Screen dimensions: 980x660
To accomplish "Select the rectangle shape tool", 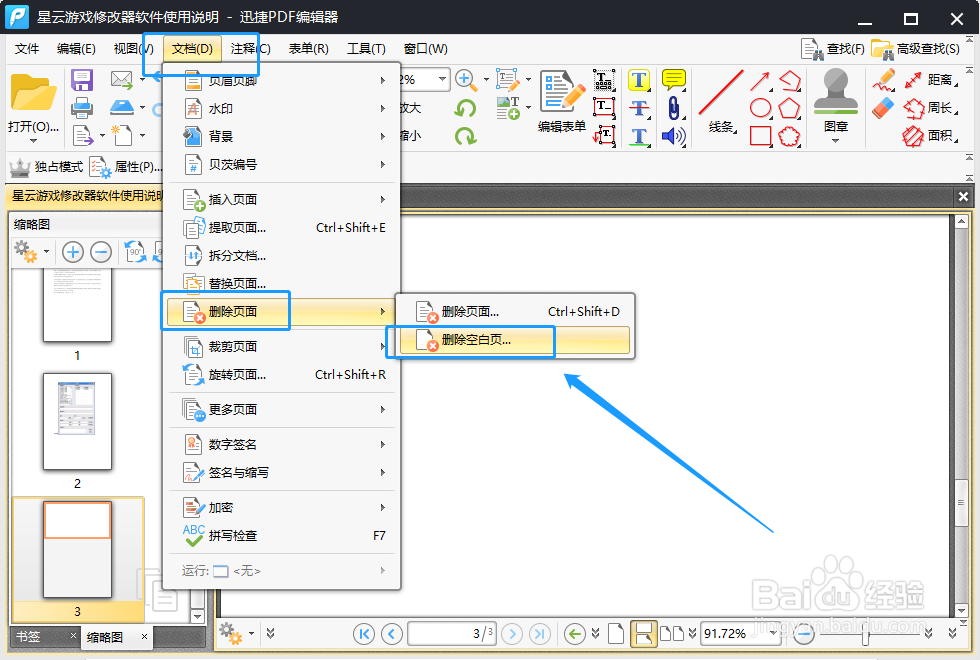I will point(760,136).
